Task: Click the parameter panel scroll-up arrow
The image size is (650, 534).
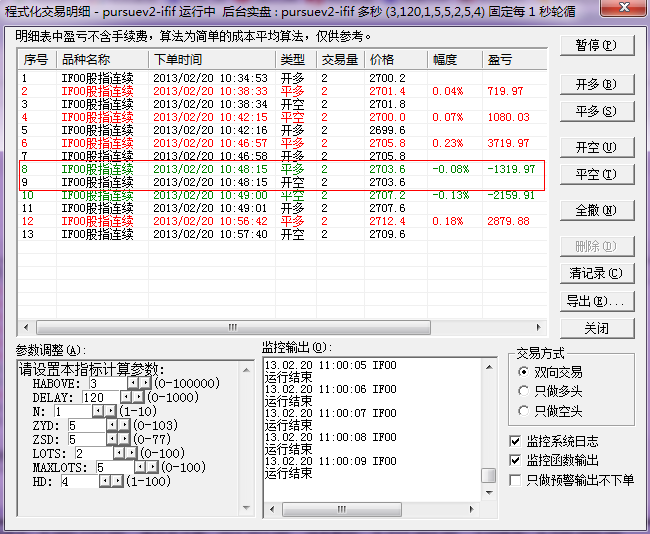Action: 246,370
